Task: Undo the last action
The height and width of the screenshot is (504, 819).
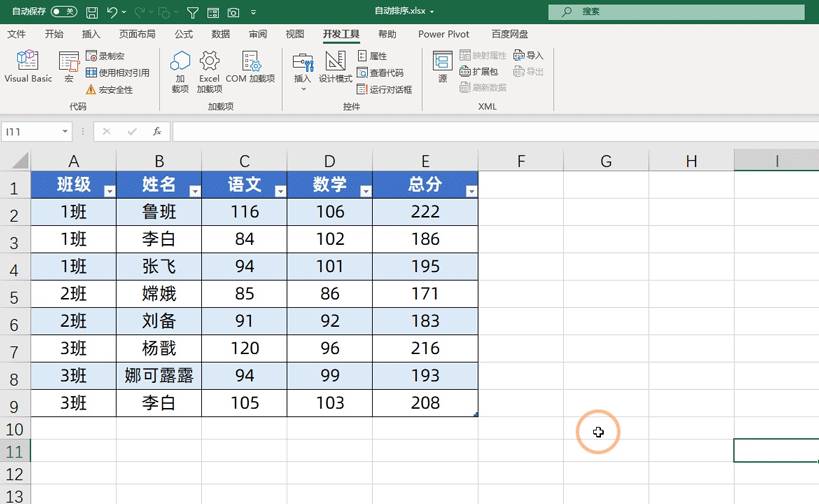Action: [112, 12]
